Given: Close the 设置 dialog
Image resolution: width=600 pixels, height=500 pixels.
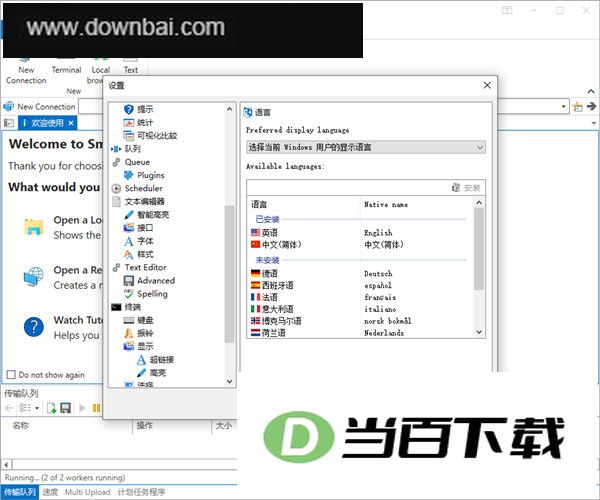Looking at the screenshot, I should point(487,85).
